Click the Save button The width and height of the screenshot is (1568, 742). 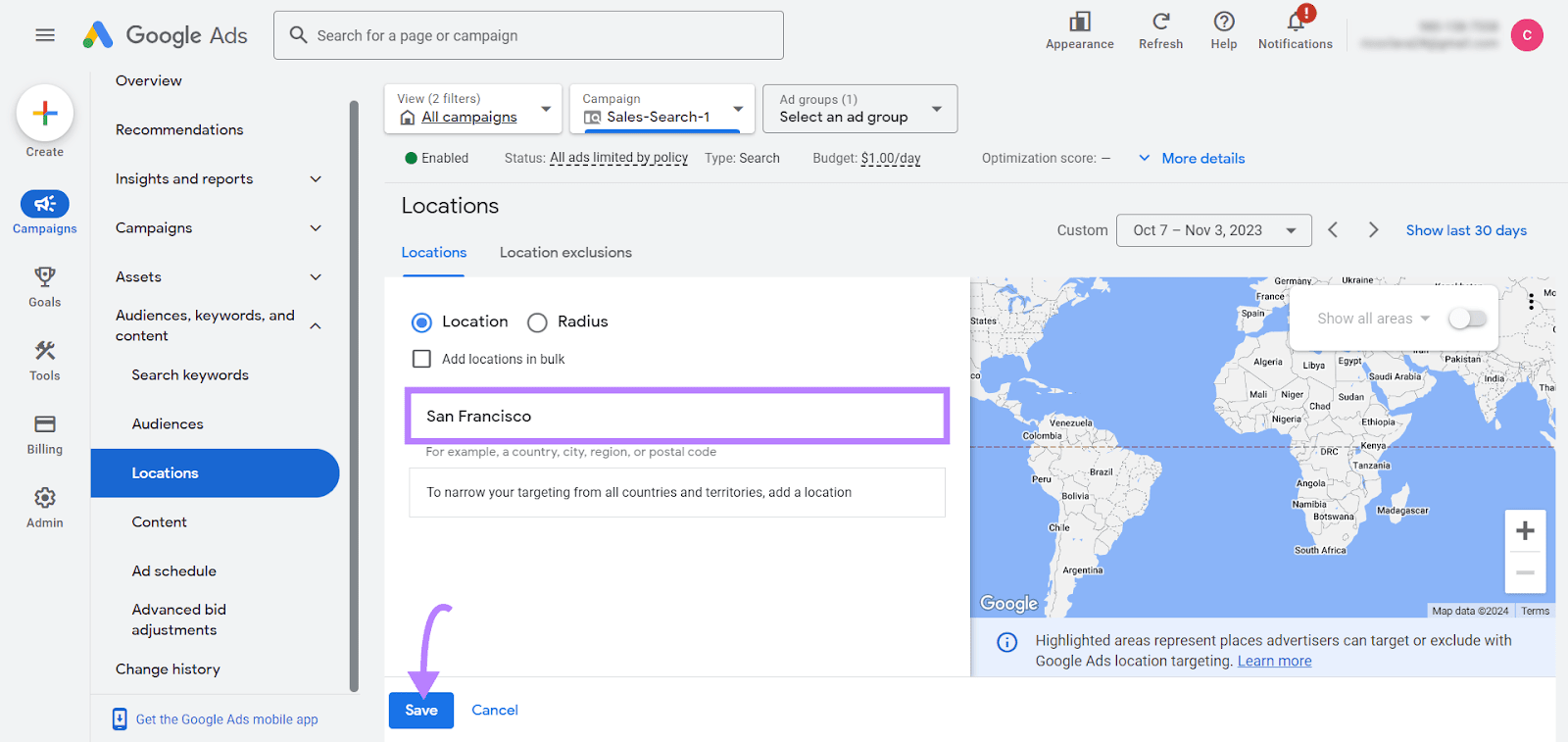coord(421,711)
